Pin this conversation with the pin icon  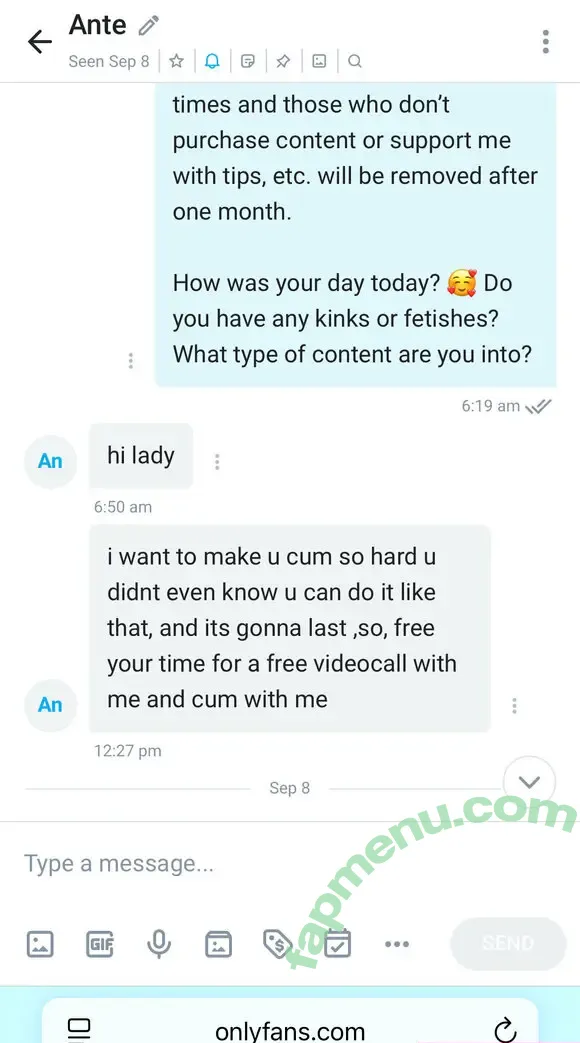283,61
